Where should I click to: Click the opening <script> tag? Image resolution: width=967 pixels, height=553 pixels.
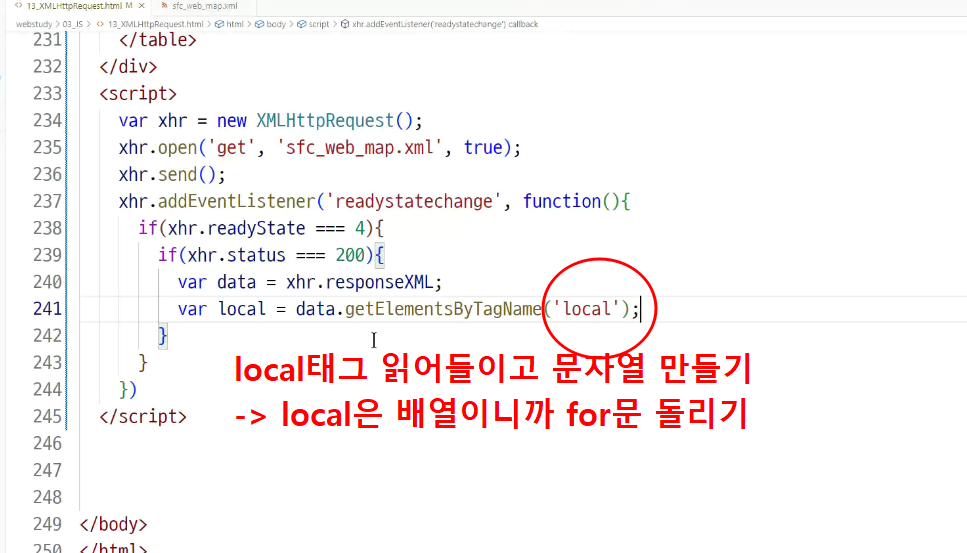click(138, 94)
